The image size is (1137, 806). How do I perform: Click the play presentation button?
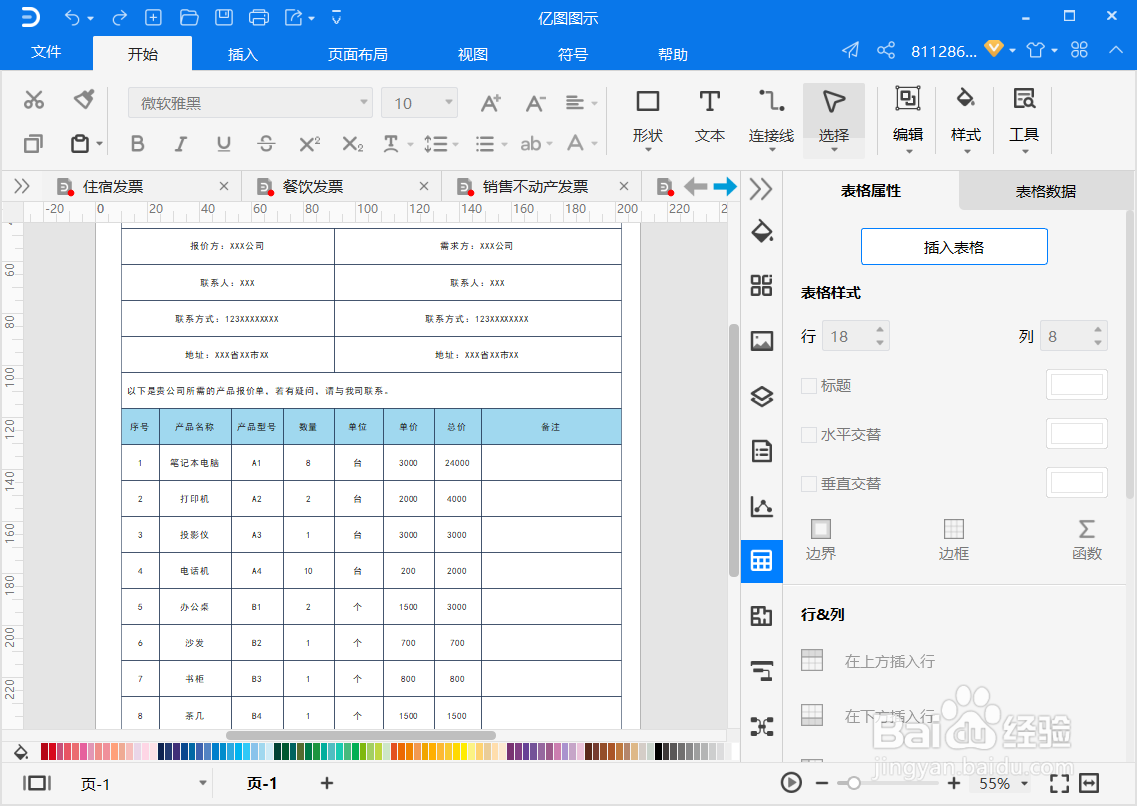click(791, 783)
